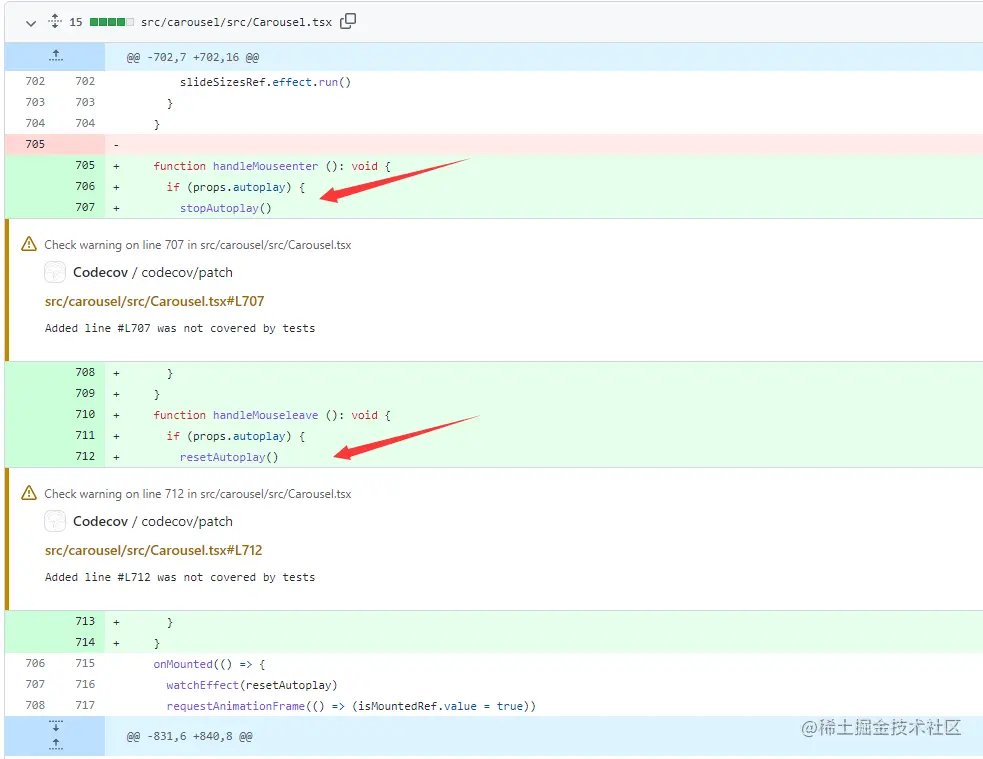Select old line number 702
The height and width of the screenshot is (759, 983).
point(35,81)
